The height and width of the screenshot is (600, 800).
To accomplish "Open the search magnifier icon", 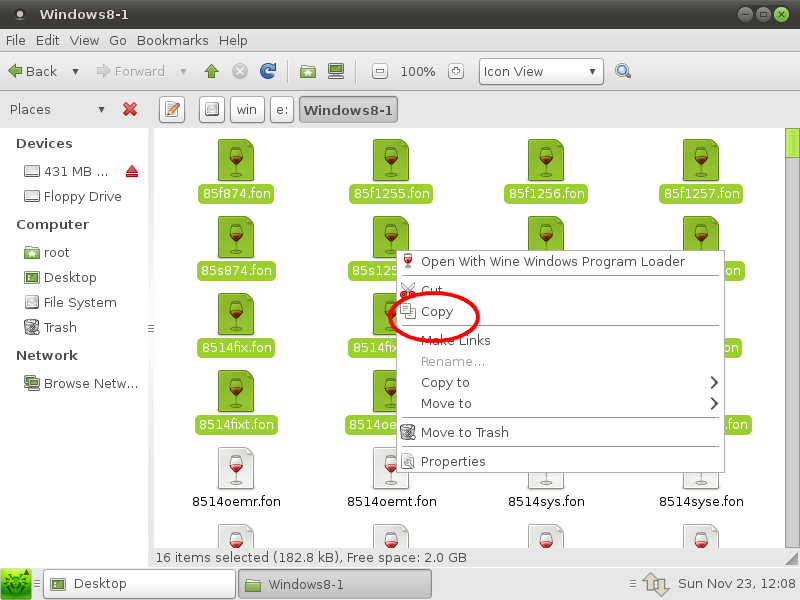I will click(x=622, y=71).
